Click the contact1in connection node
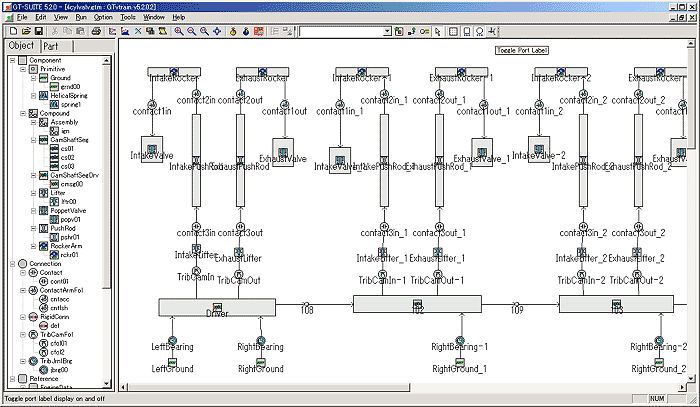The height and width of the screenshot is (407, 700). tap(152, 105)
